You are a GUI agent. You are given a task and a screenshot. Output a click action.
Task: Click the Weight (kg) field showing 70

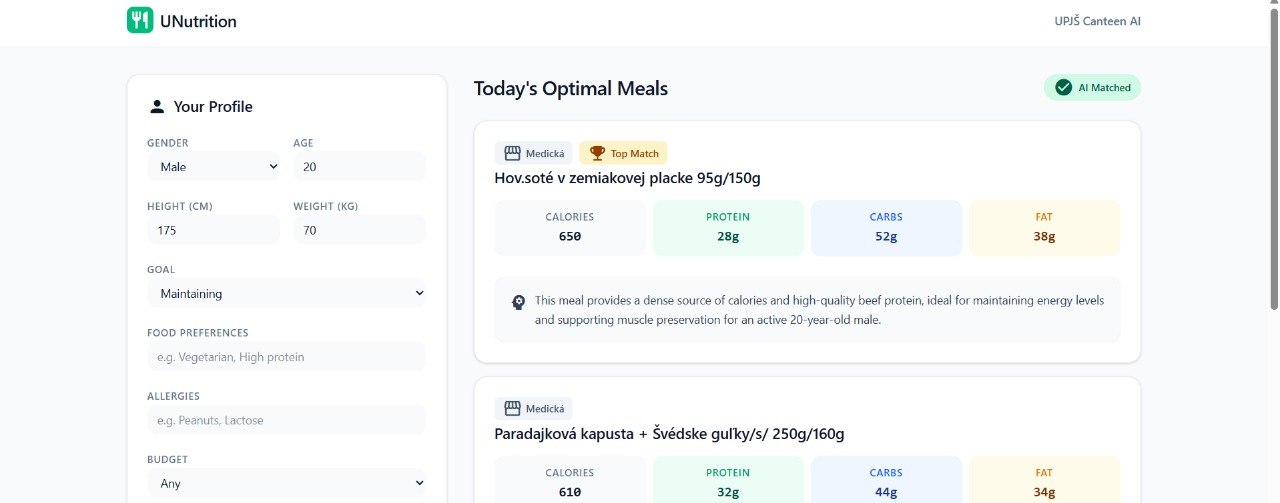[359, 230]
